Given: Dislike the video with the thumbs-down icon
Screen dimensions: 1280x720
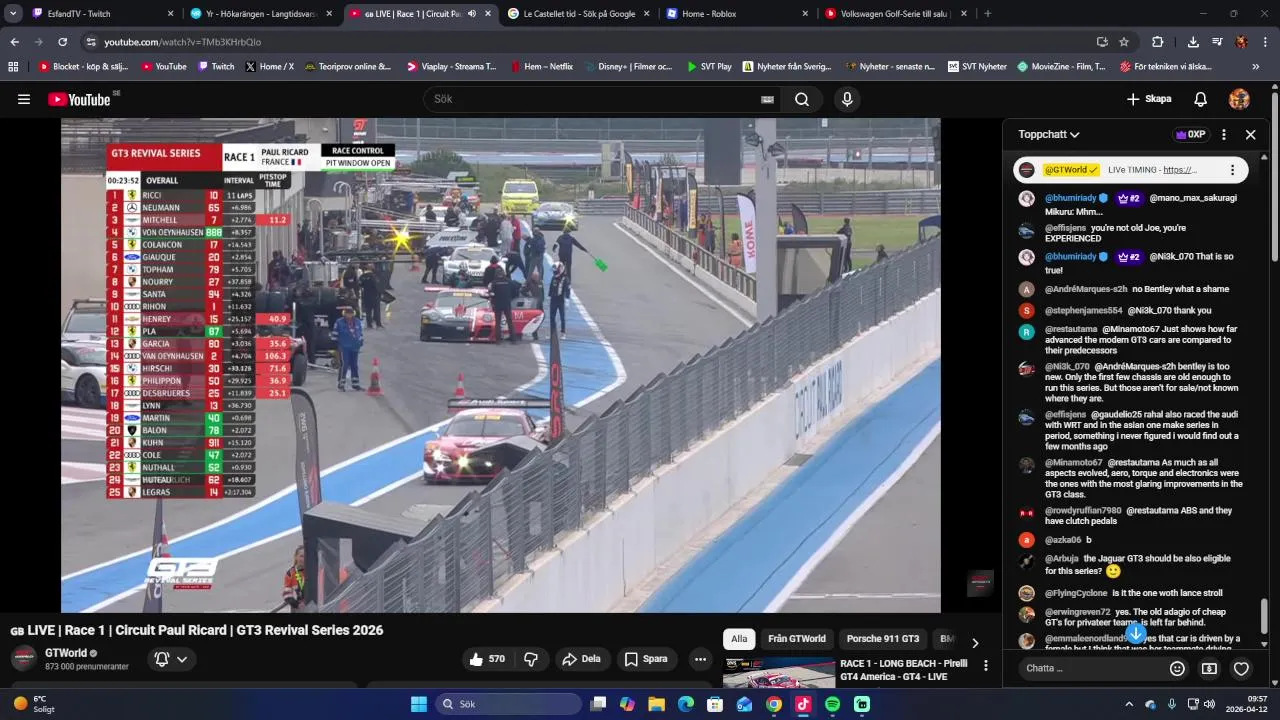Looking at the screenshot, I should click(x=531, y=659).
